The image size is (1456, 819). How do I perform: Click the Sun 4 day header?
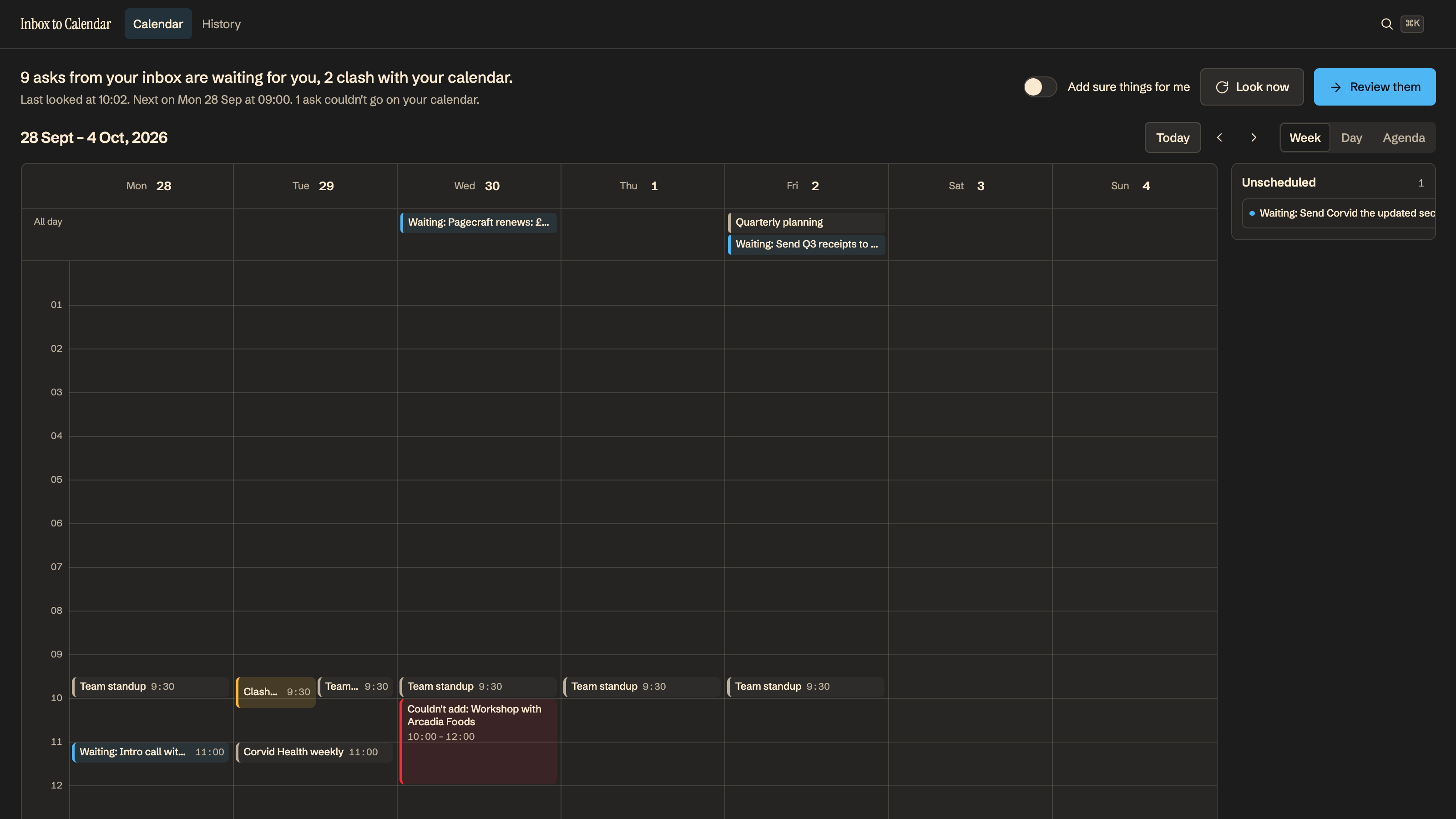point(1130,186)
